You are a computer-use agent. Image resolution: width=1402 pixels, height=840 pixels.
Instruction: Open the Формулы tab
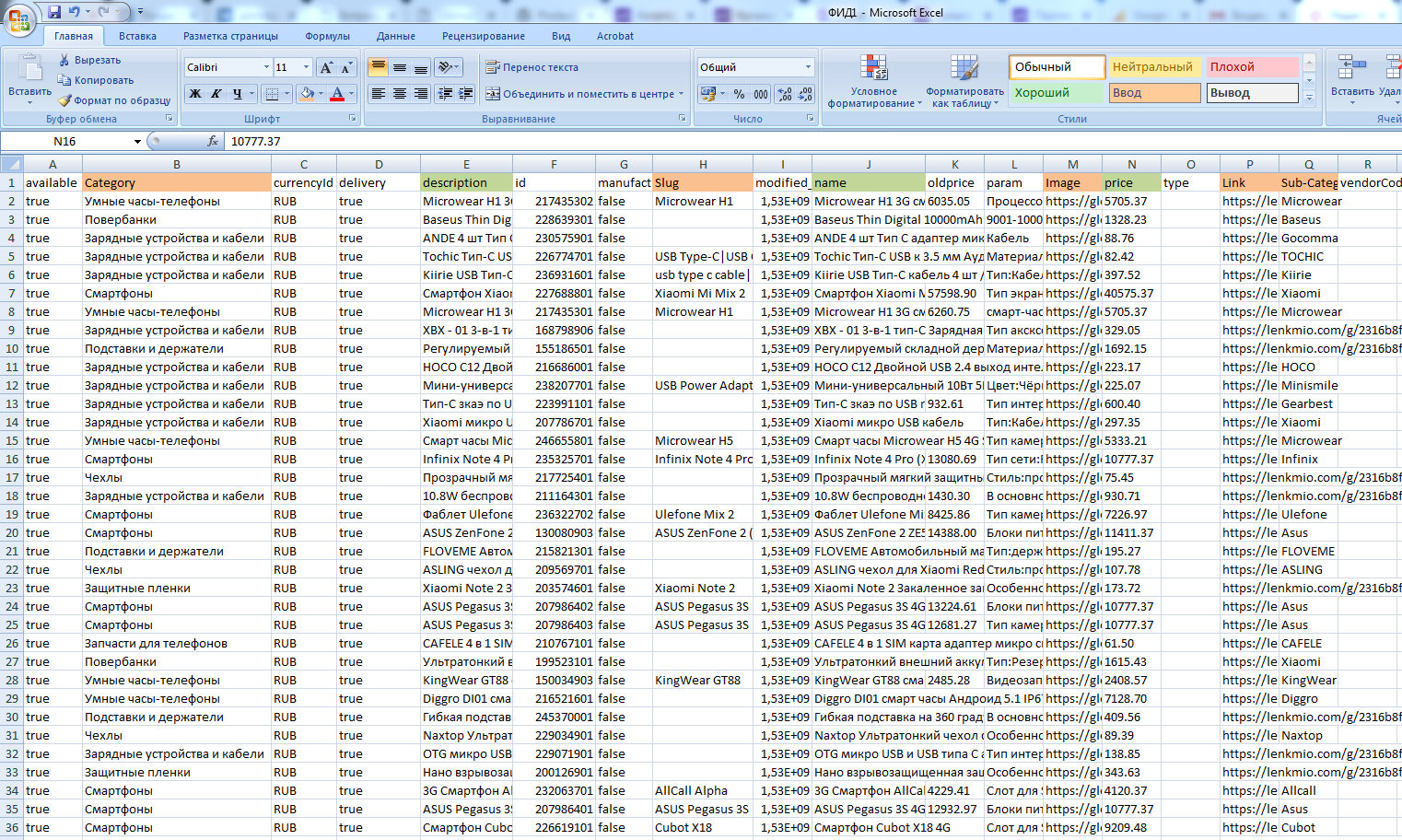click(x=327, y=36)
